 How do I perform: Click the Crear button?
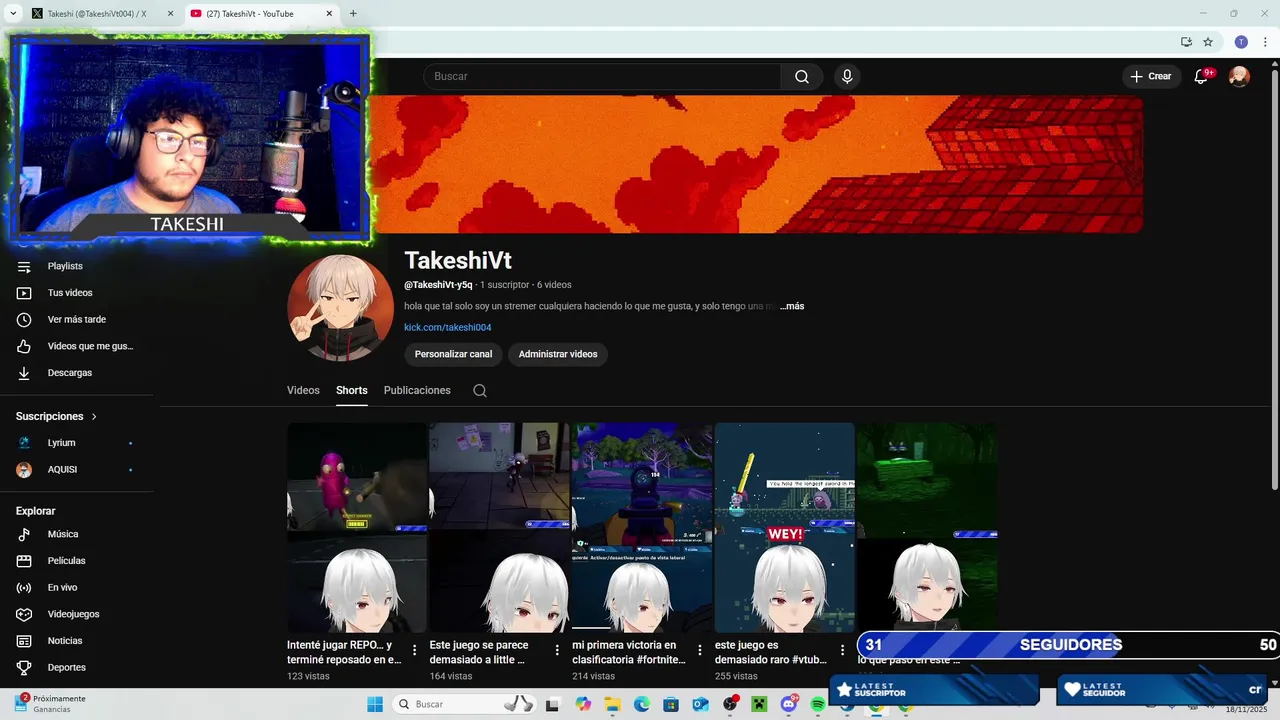pyautogui.click(x=1151, y=77)
